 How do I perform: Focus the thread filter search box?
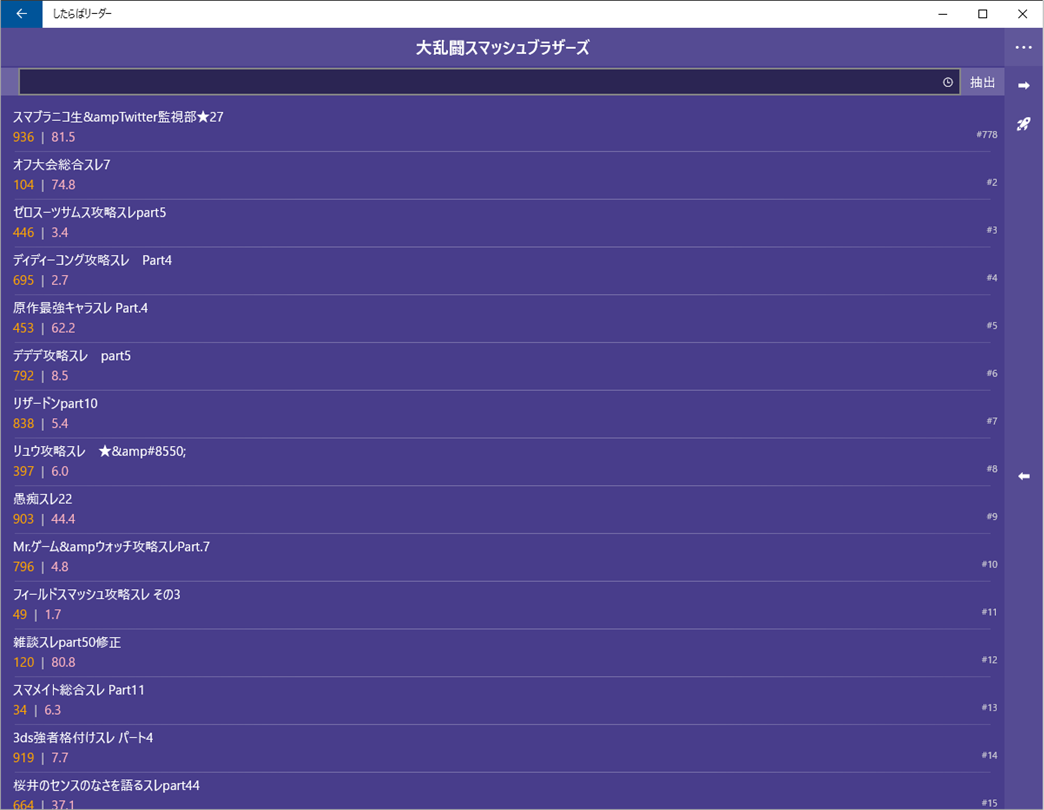tap(489, 82)
